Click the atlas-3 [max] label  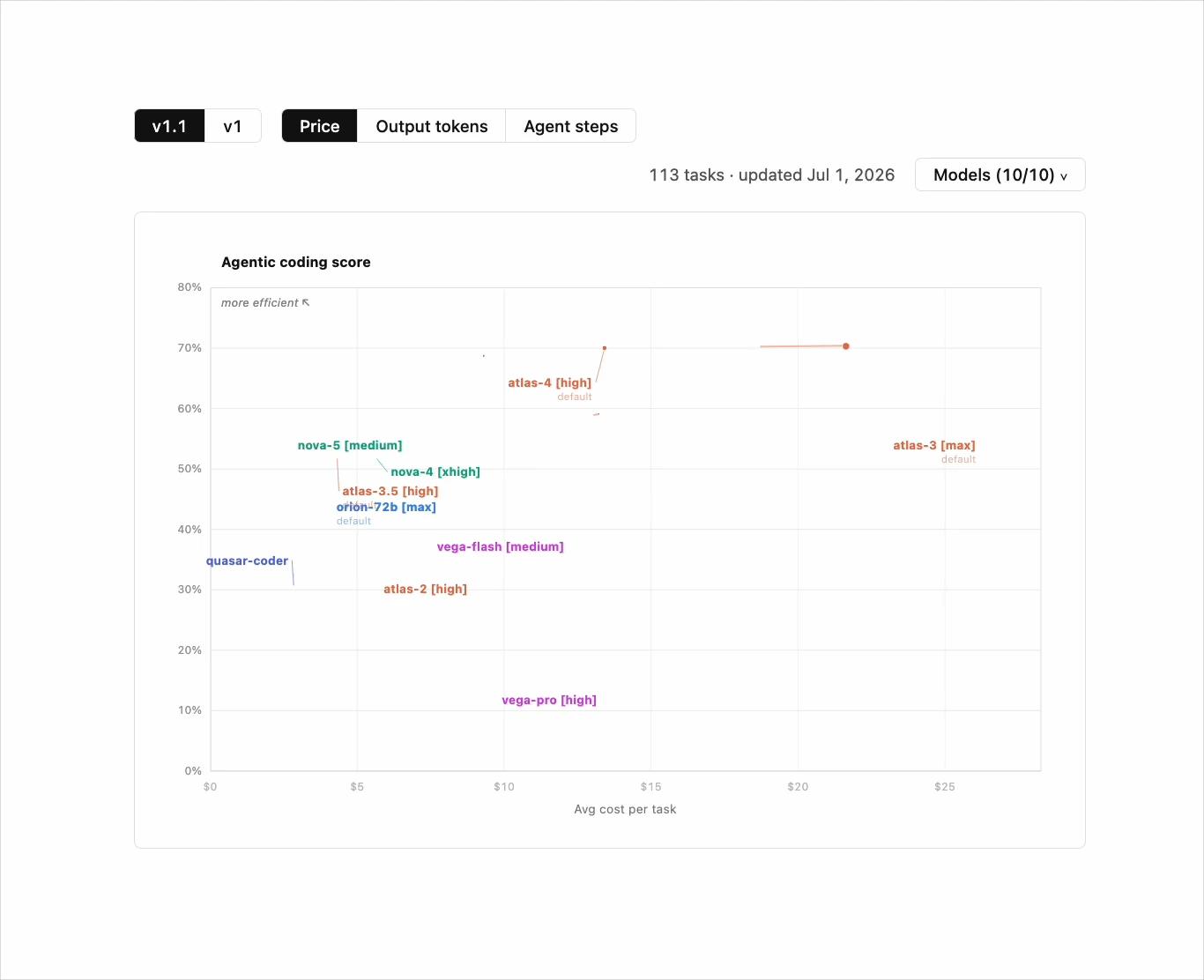click(x=934, y=445)
